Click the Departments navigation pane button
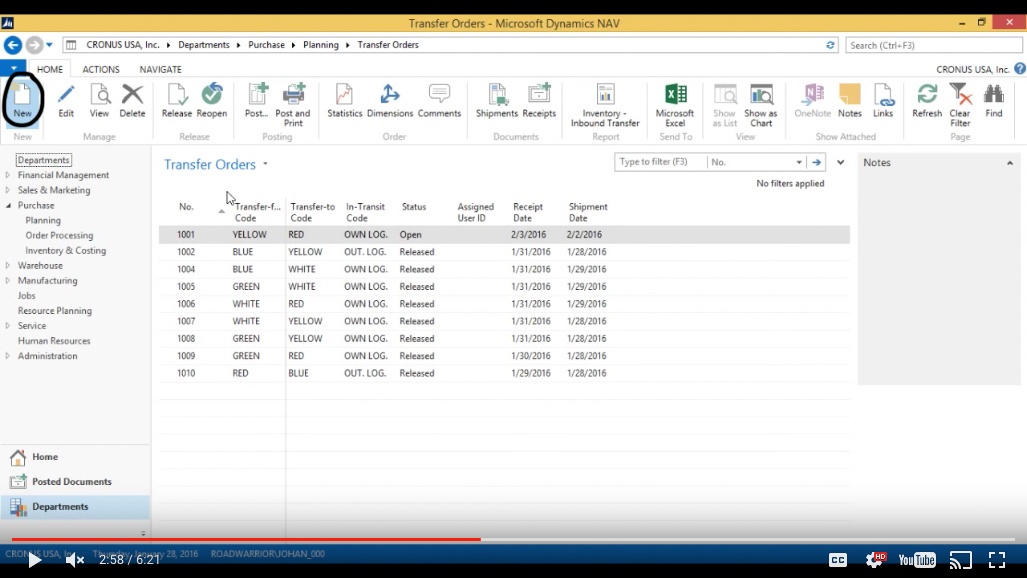1027x578 pixels. (x=75, y=507)
